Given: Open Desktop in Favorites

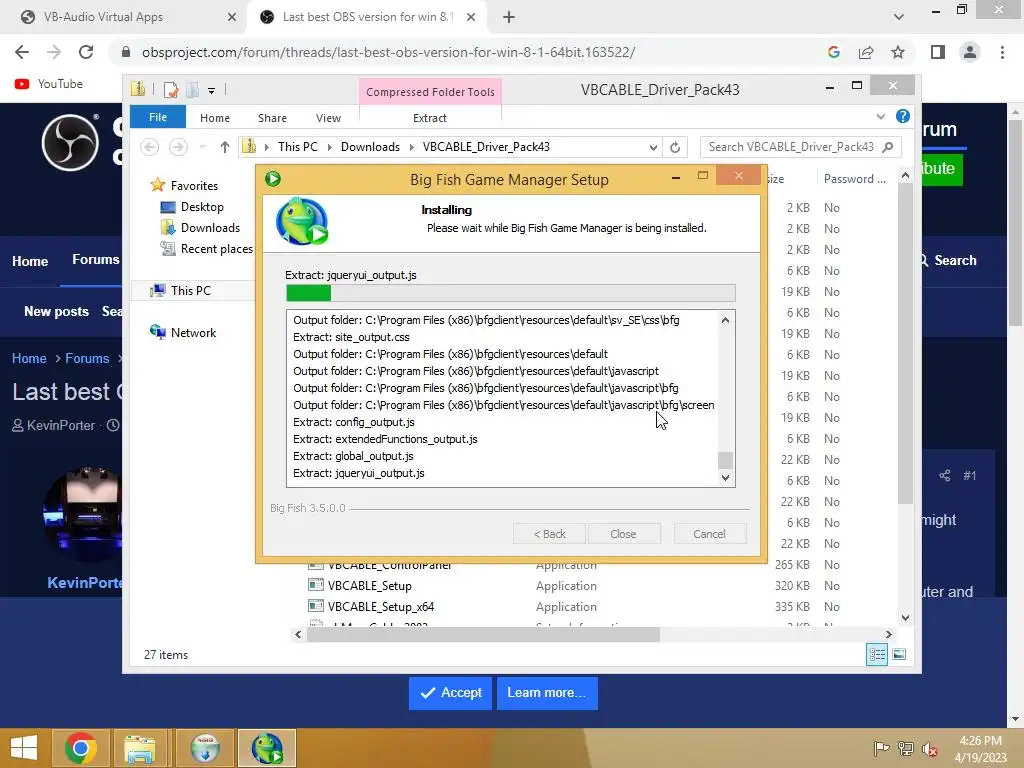Looking at the screenshot, I should (x=202, y=207).
